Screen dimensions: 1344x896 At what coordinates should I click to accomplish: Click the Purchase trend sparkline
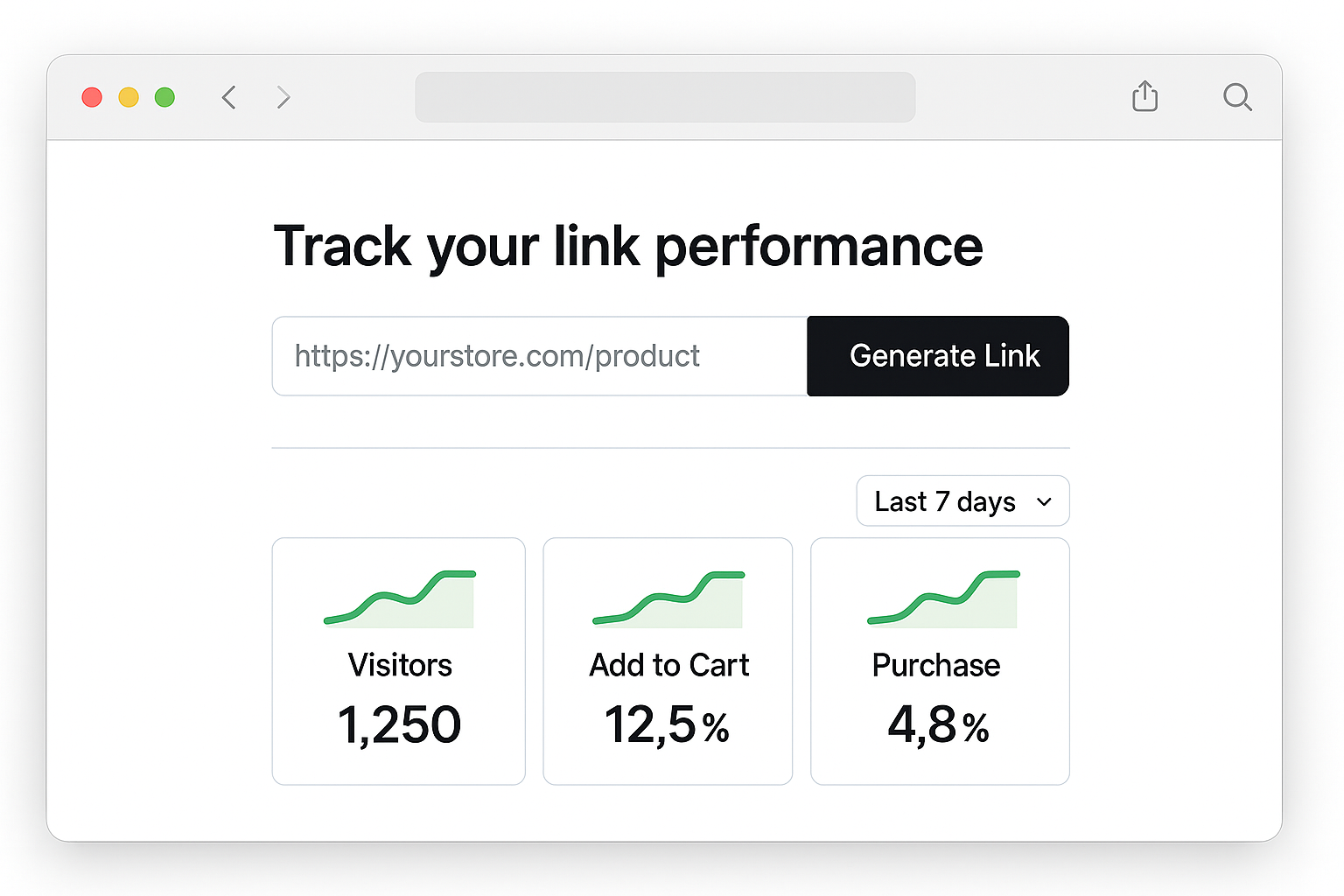coord(943,599)
